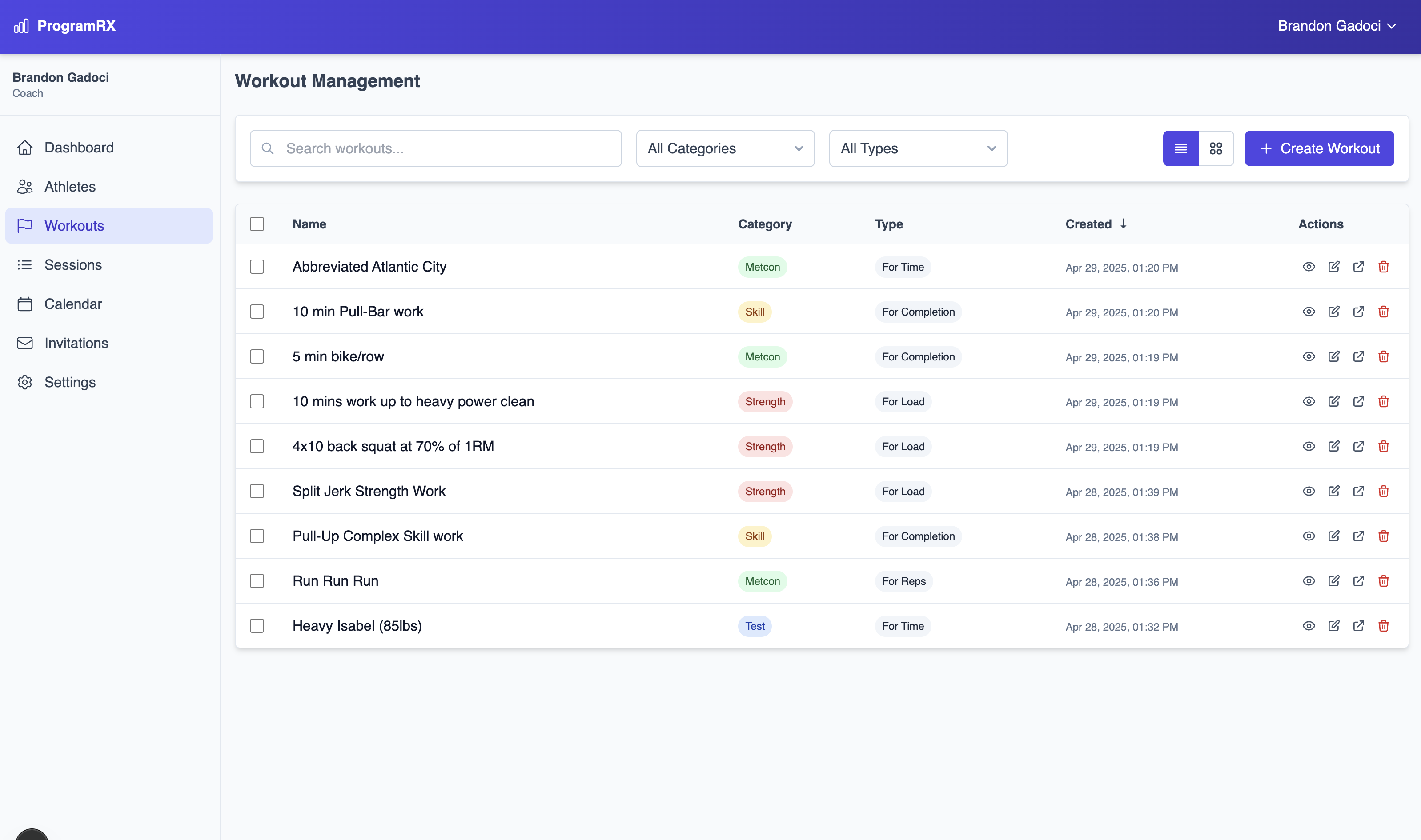Edit the 4x10 back squat workout
The image size is (1421, 840).
click(1333, 446)
